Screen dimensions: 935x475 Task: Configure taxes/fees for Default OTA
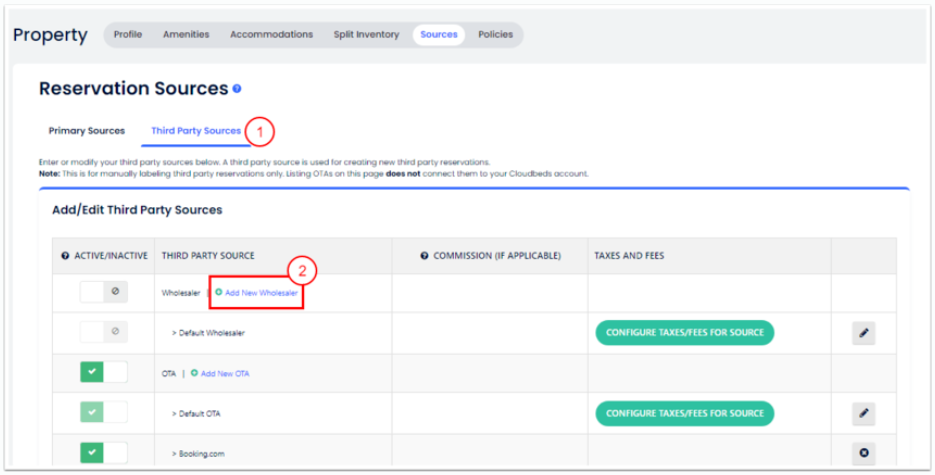(685, 413)
